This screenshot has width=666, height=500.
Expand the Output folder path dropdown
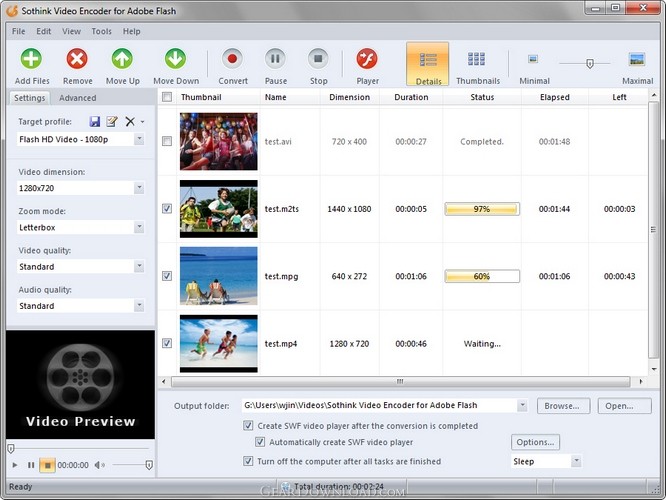click(x=522, y=405)
